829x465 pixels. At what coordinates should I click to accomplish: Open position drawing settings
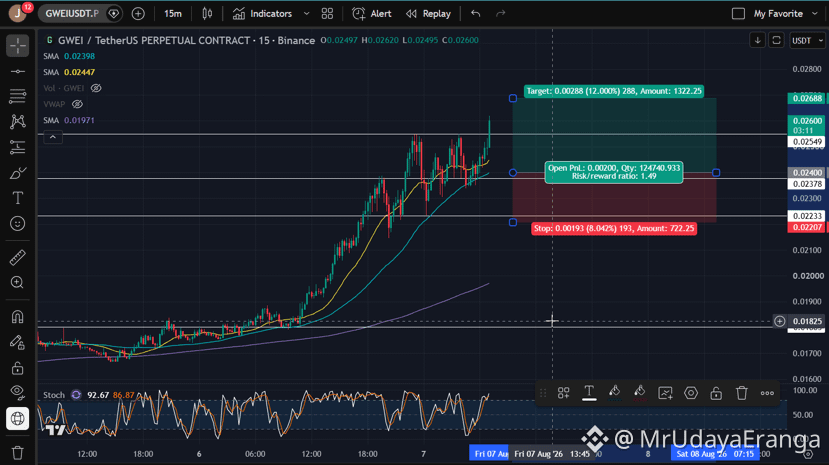690,393
